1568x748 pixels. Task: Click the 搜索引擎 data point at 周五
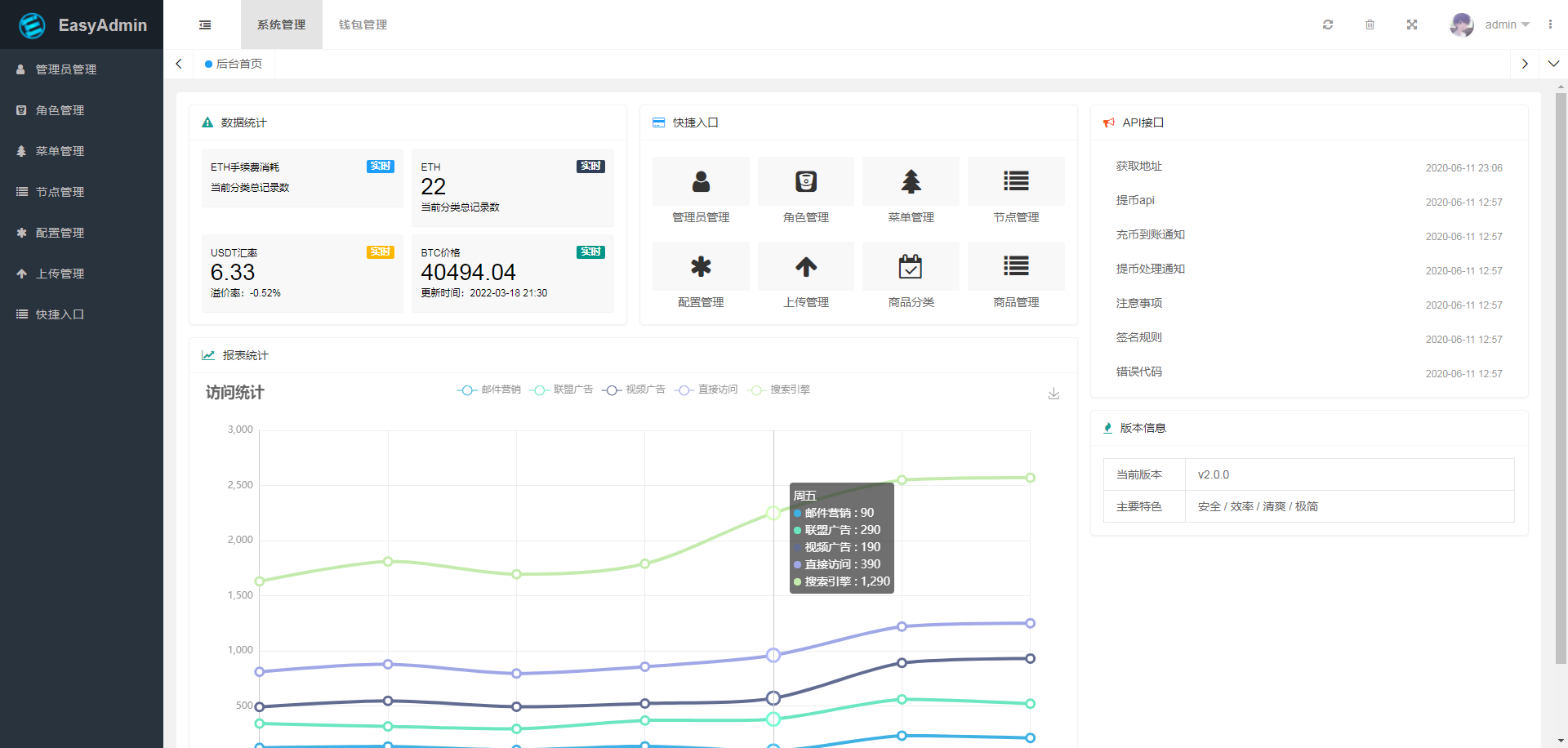(x=773, y=513)
